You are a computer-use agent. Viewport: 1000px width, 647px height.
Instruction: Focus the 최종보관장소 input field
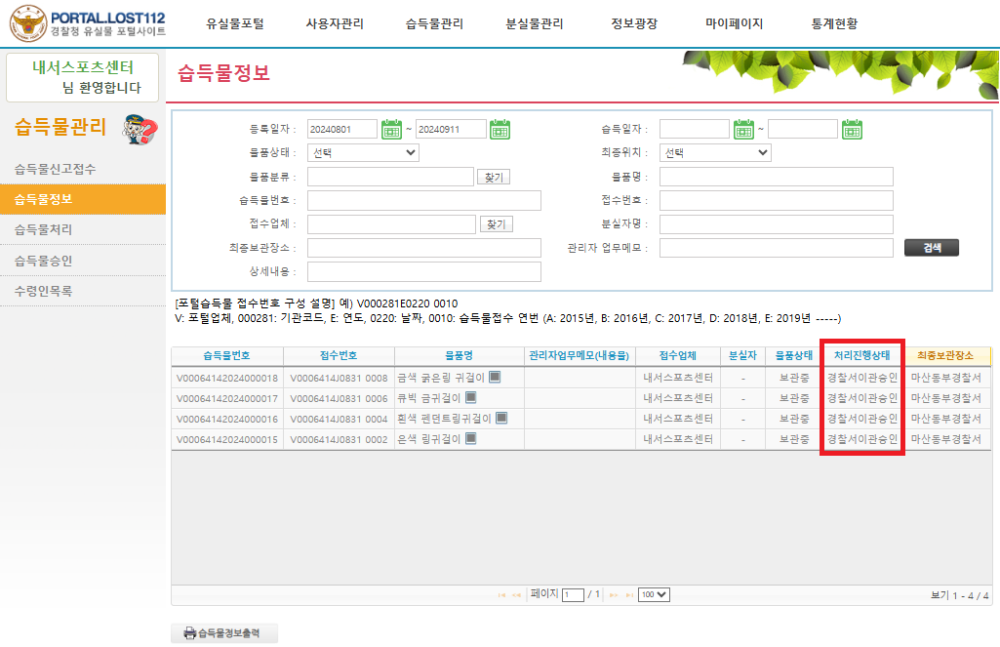[424, 248]
